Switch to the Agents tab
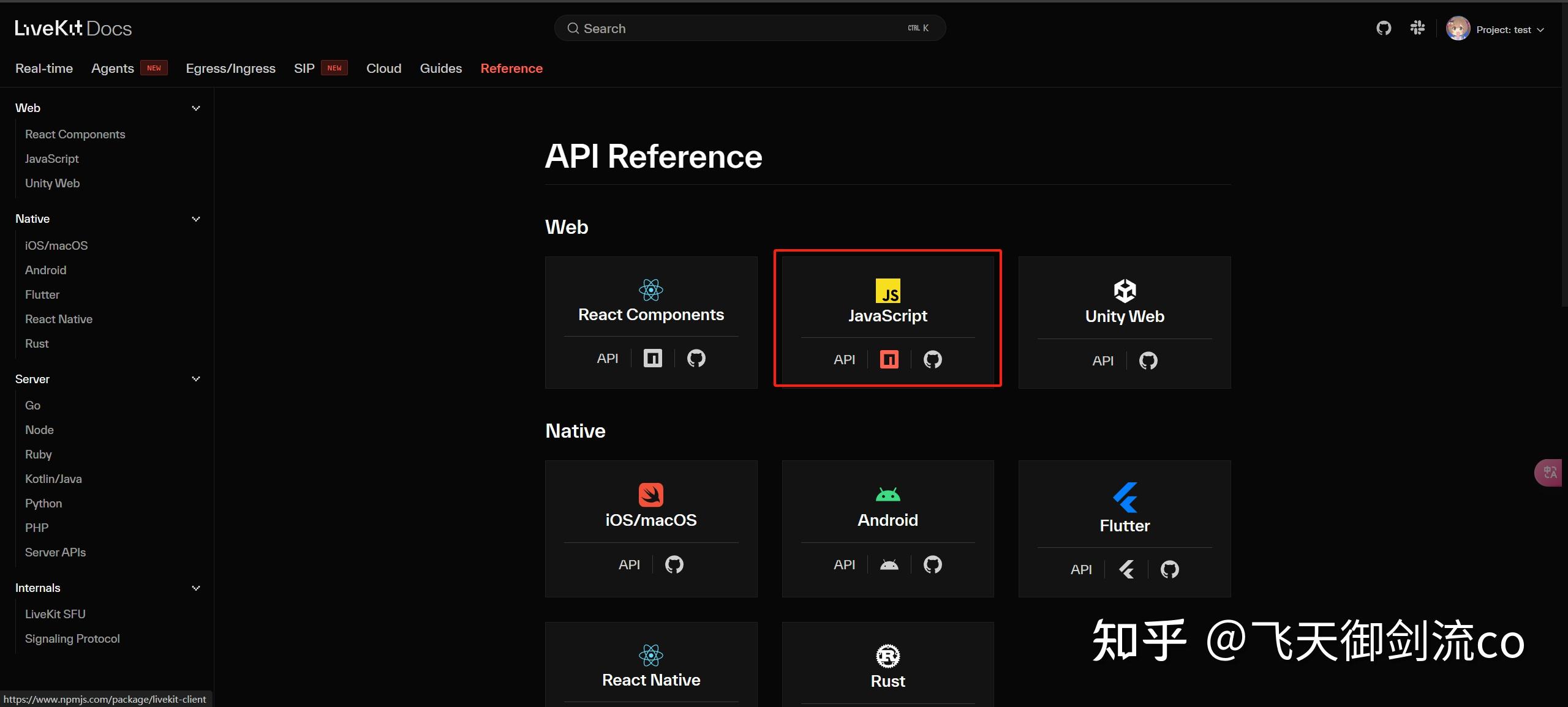 pos(113,69)
